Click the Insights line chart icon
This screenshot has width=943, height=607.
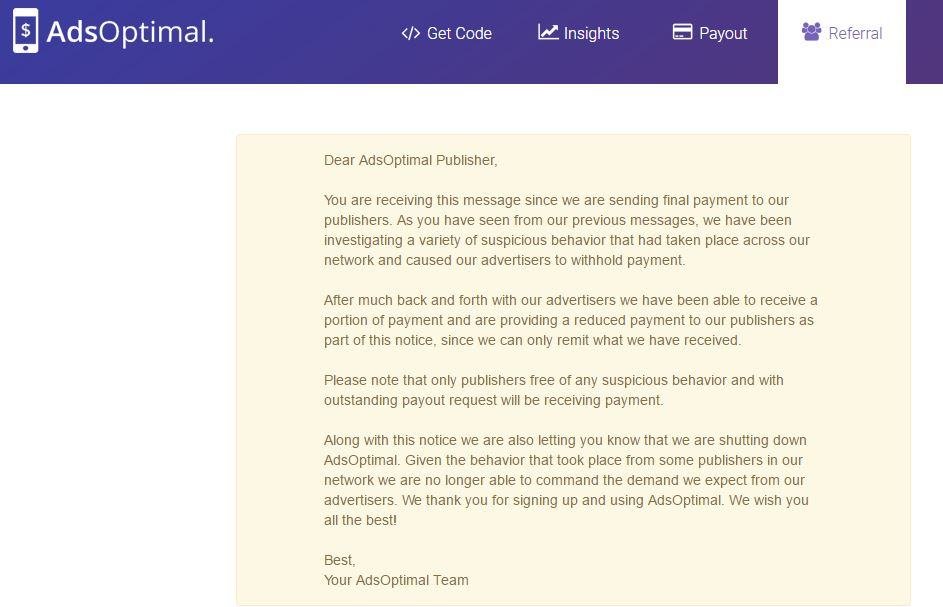(x=548, y=32)
